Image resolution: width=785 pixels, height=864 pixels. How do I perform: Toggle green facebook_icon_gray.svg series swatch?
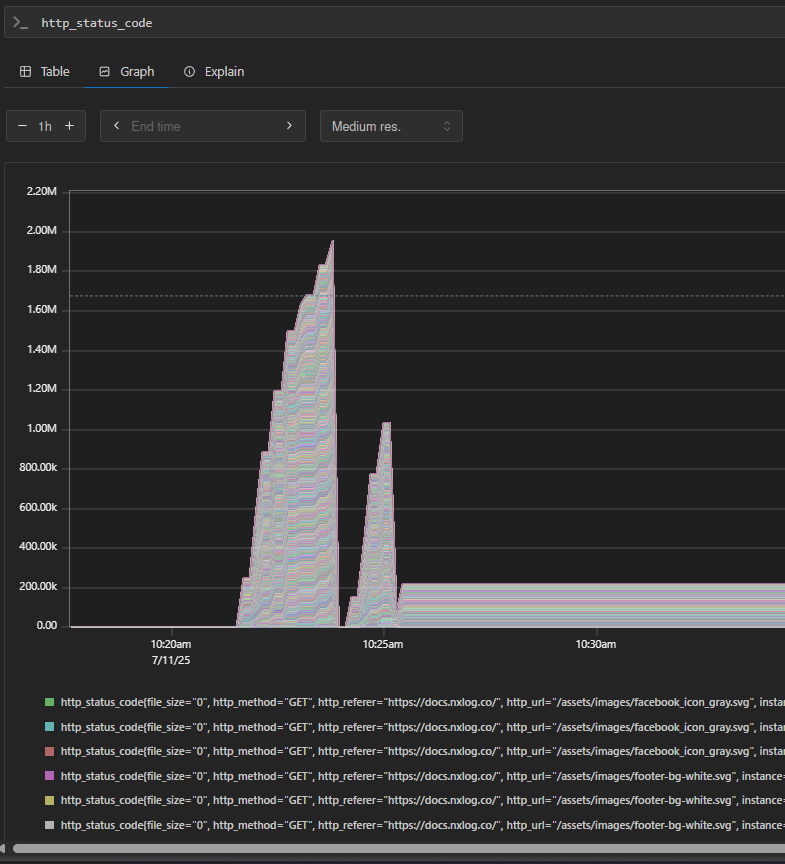pyautogui.click(x=50, y=703)
